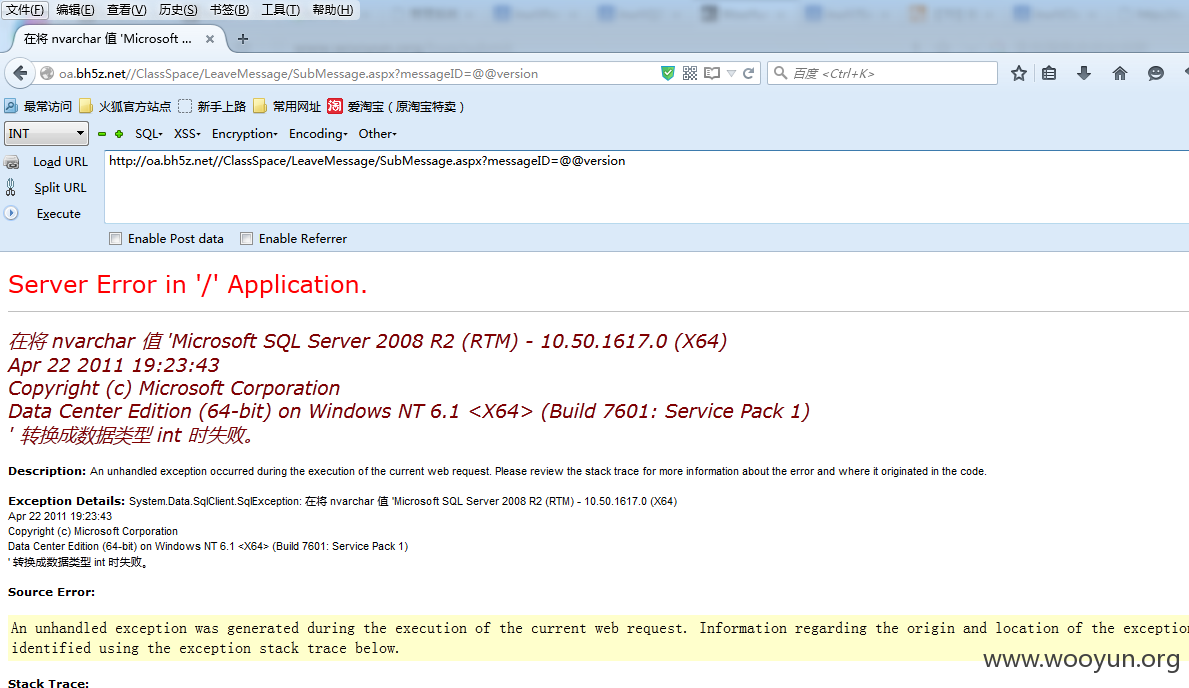Click the HackBar URL text area
Image resolution: width=1189 pixels, height=688 pixels.
pyautogui.click(x=646, y=187)
